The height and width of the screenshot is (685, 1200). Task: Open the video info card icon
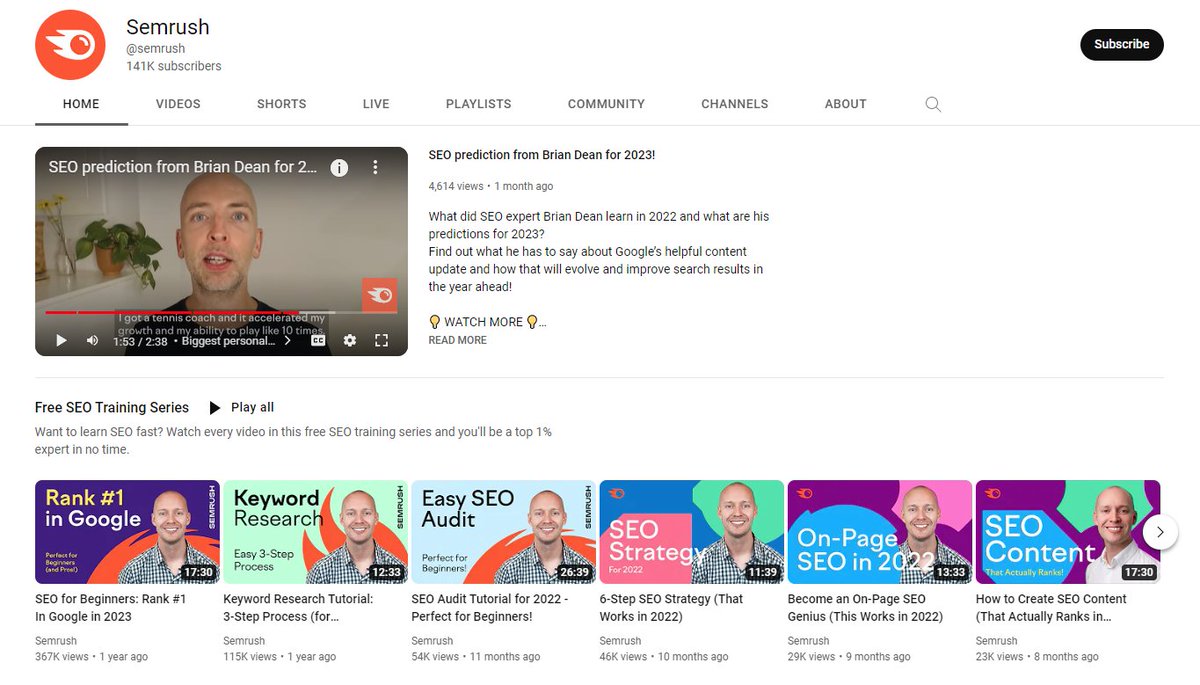339,167
